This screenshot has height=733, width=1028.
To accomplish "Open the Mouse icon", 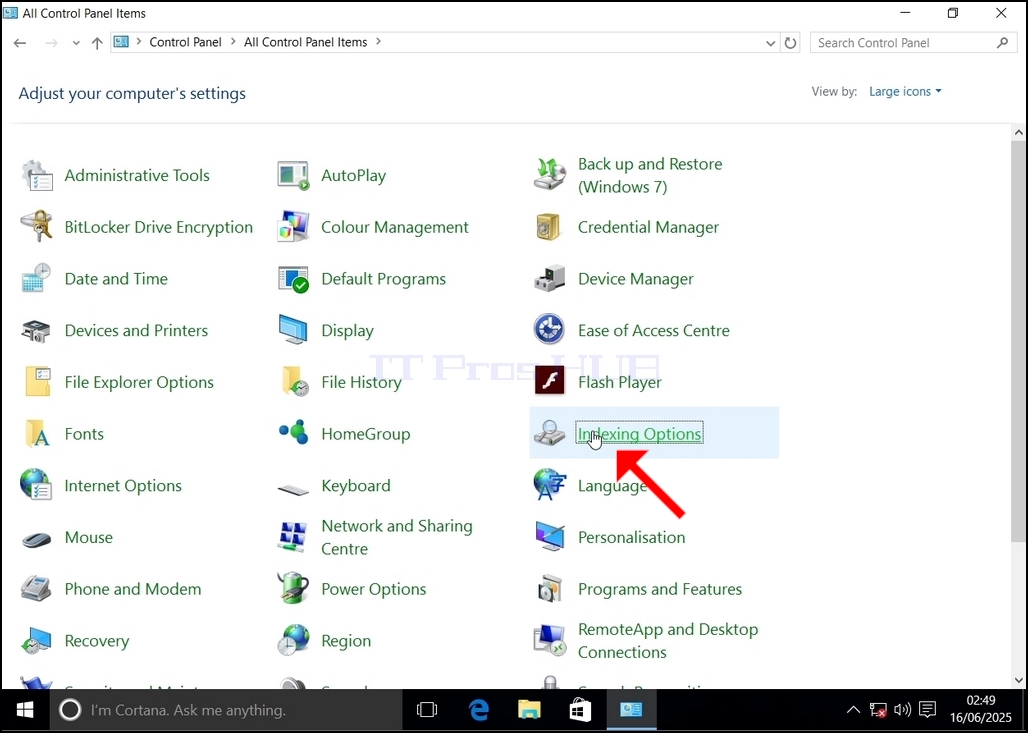I will pos(37,539).
